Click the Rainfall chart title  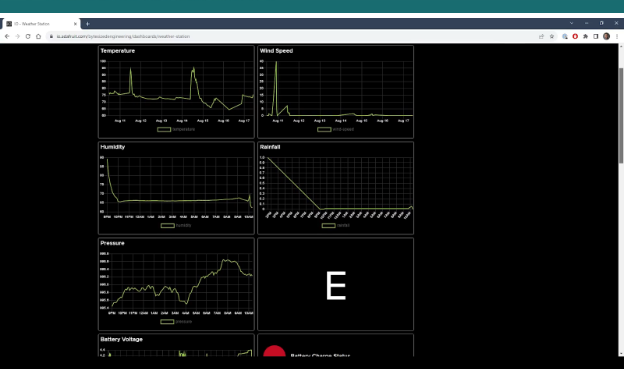(x=270, y=147)
